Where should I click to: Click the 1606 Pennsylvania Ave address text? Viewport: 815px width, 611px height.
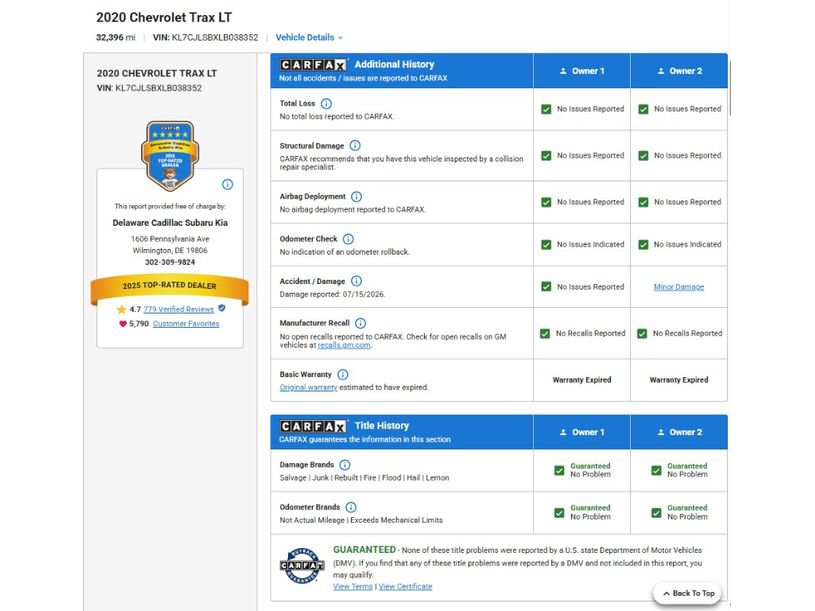click(170, 239)
